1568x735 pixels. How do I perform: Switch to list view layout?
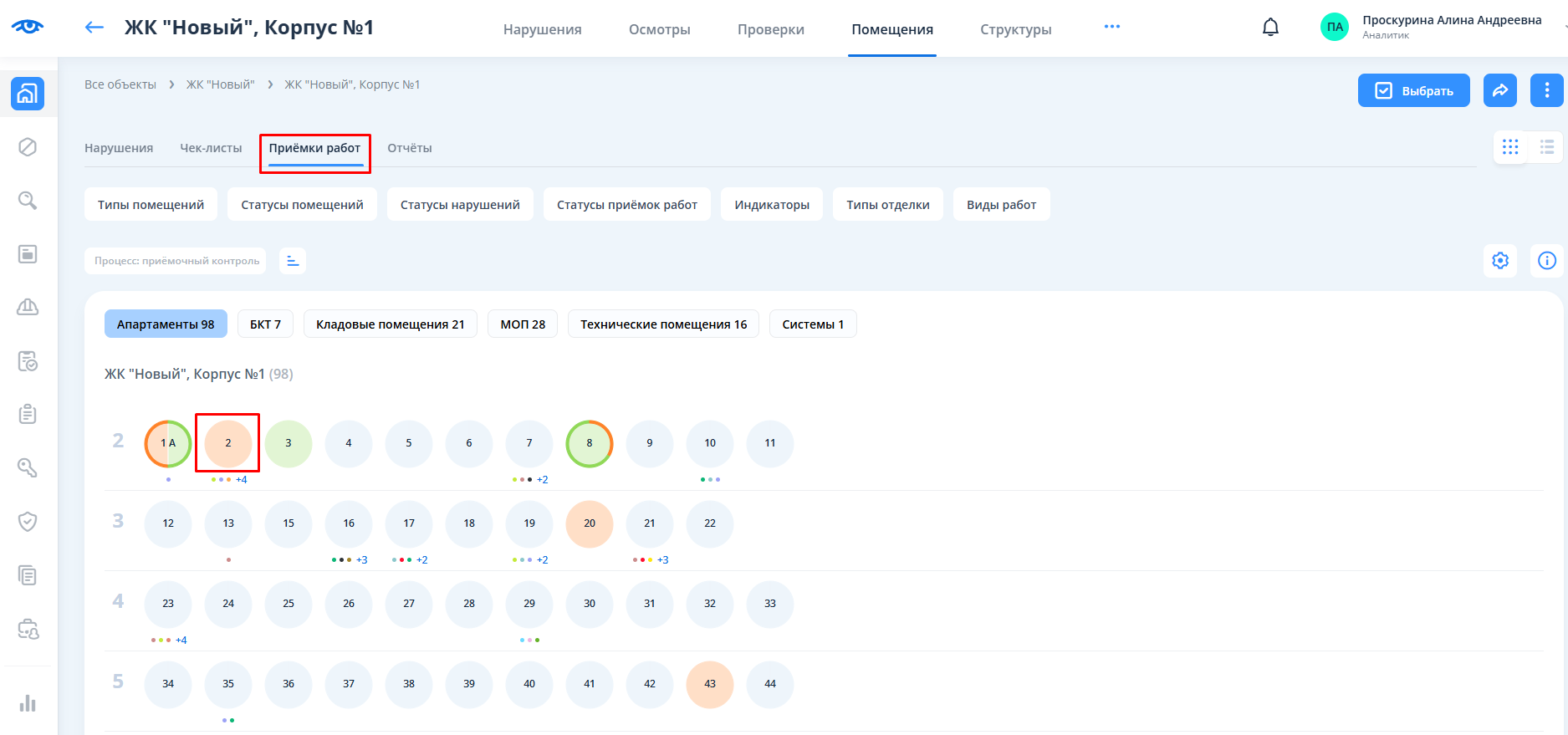1547,147
